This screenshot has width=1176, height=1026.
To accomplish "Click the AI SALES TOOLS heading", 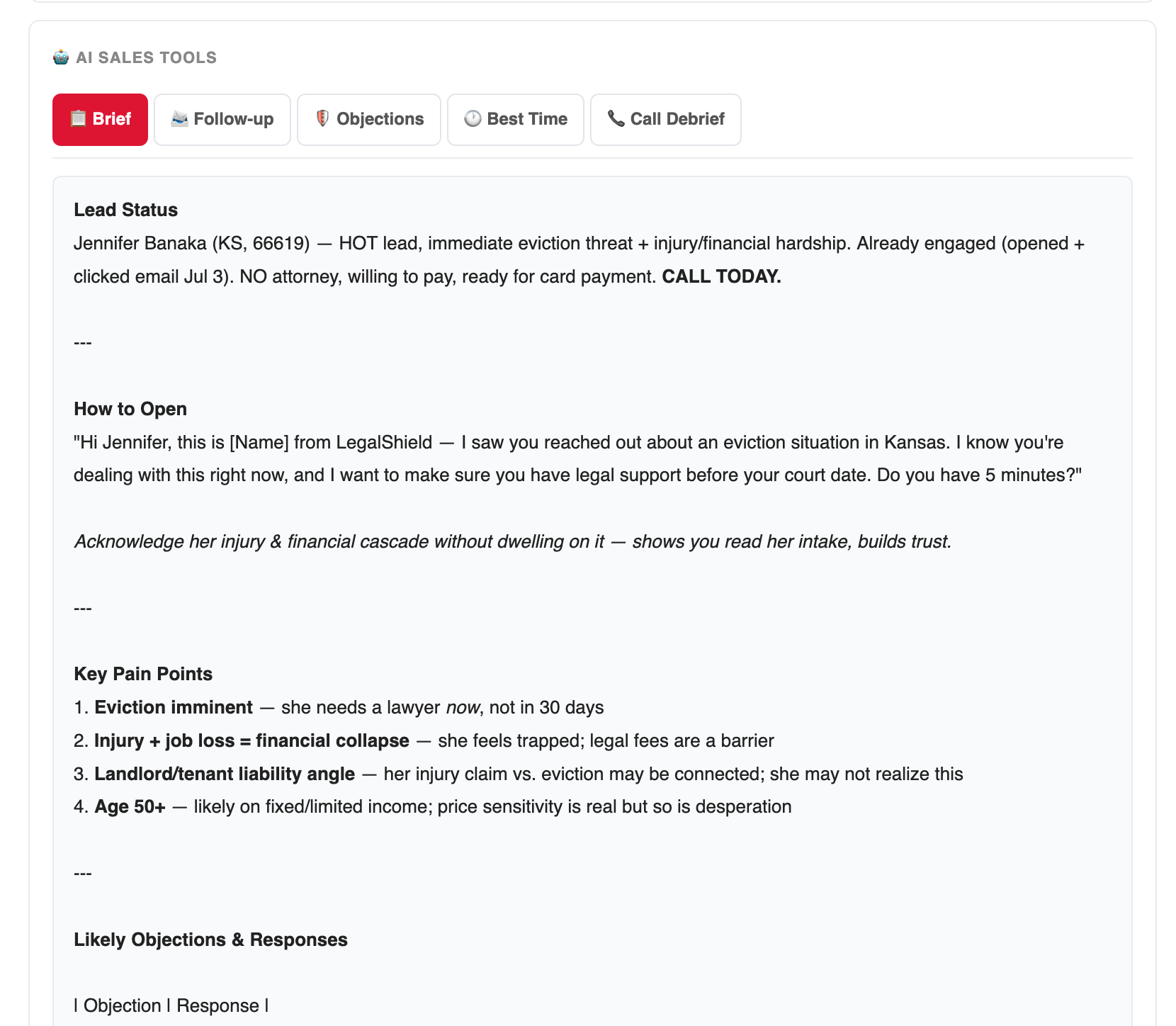I will [146, 57].
